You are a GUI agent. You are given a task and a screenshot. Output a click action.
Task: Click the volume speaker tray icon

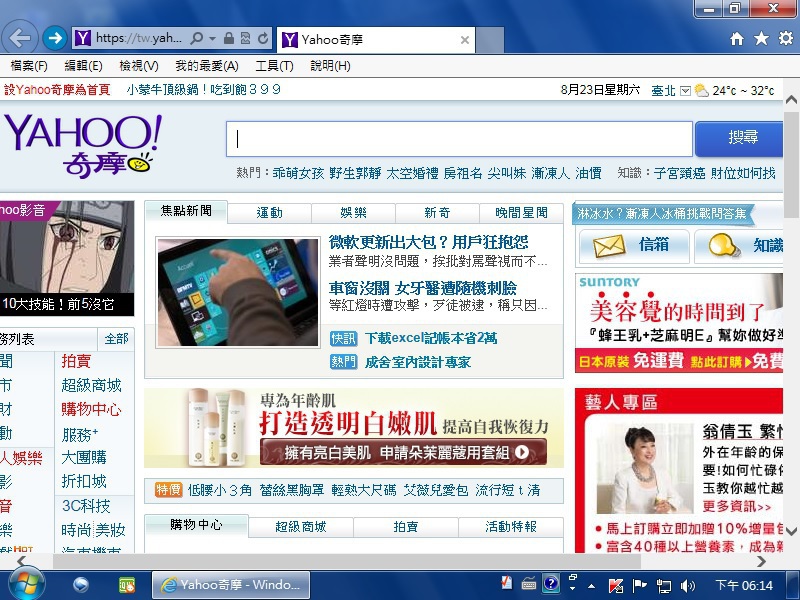pos(688,585)
